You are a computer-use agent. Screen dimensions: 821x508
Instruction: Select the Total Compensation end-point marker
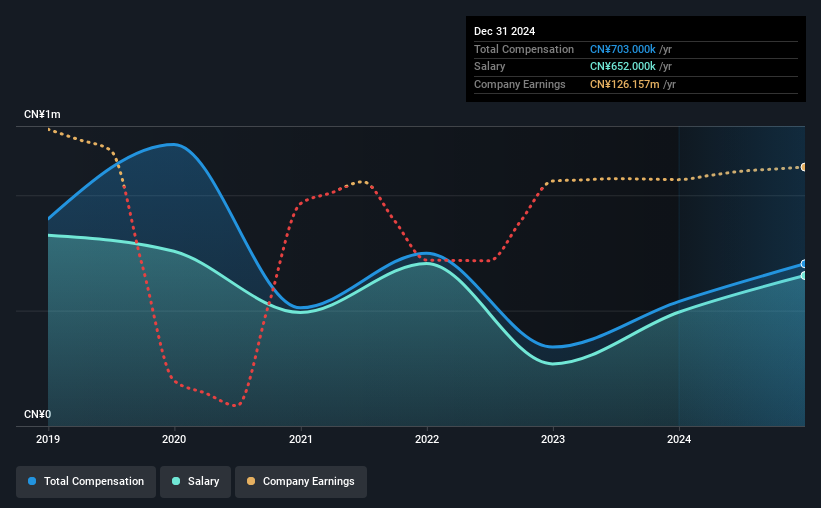(804, 264)
